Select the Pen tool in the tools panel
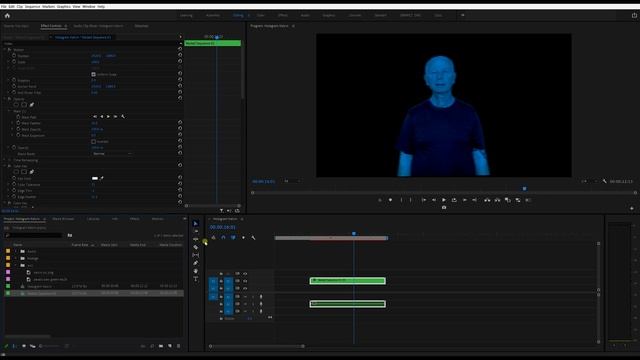Screen dimensions: 640x360 (196, 263)
